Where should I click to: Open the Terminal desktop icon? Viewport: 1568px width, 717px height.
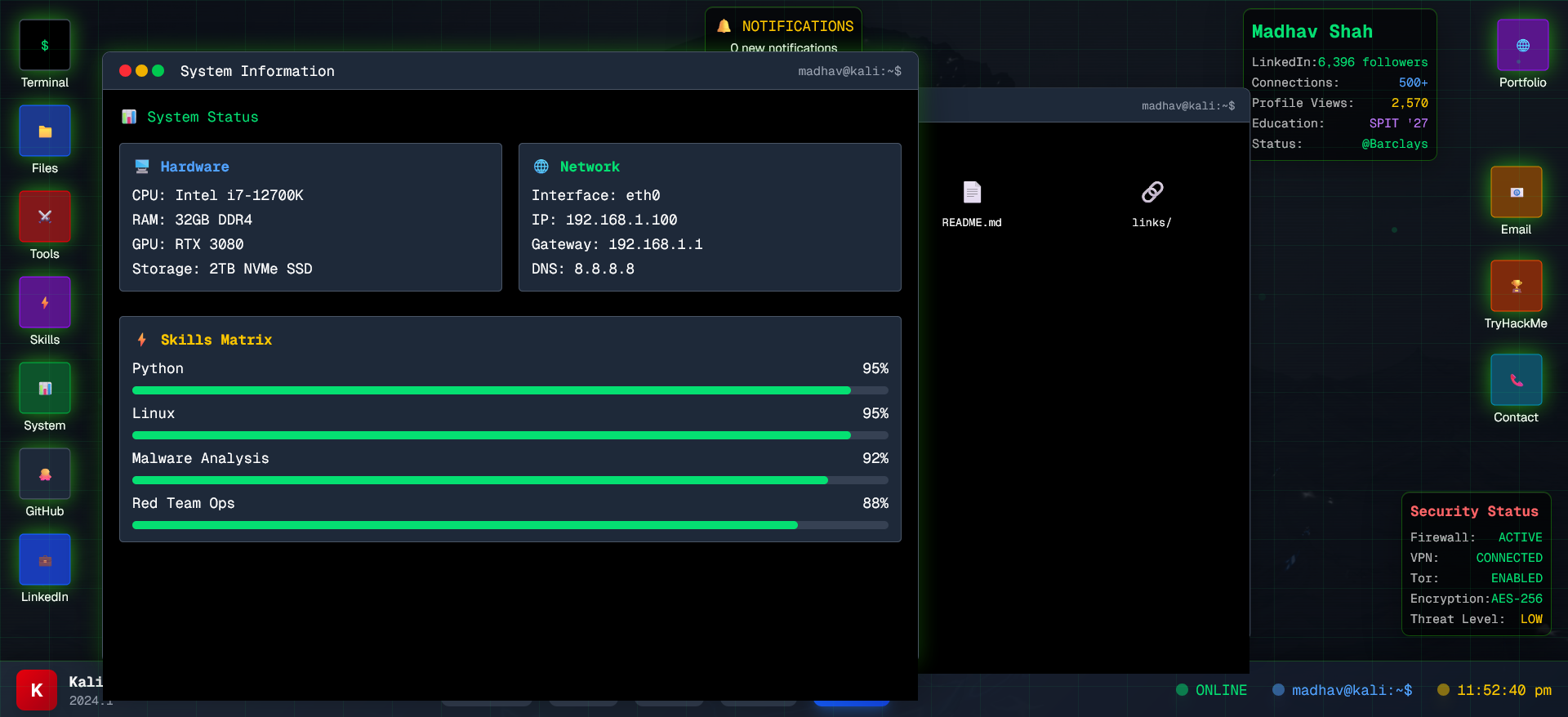[45, 46]
